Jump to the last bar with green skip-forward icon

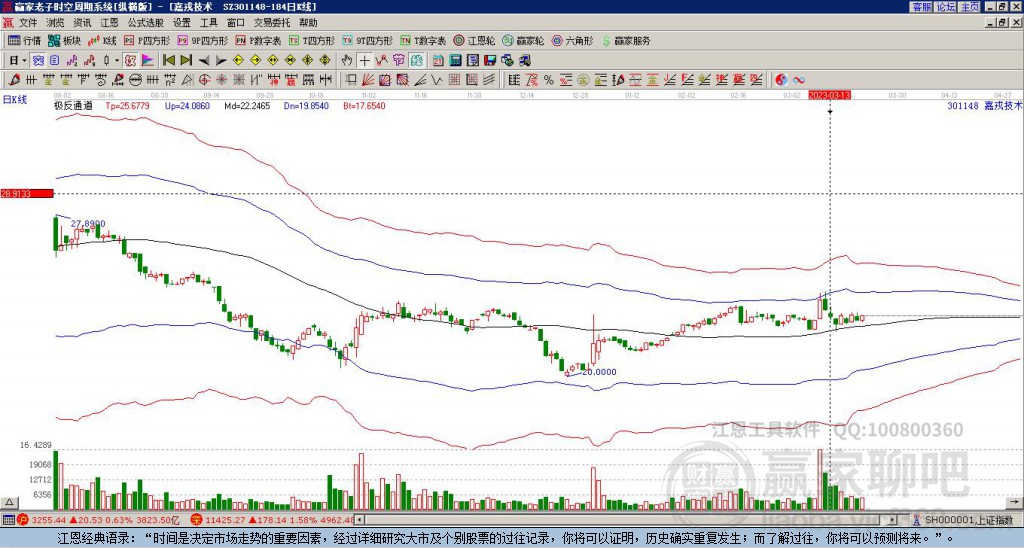(186, 60)
